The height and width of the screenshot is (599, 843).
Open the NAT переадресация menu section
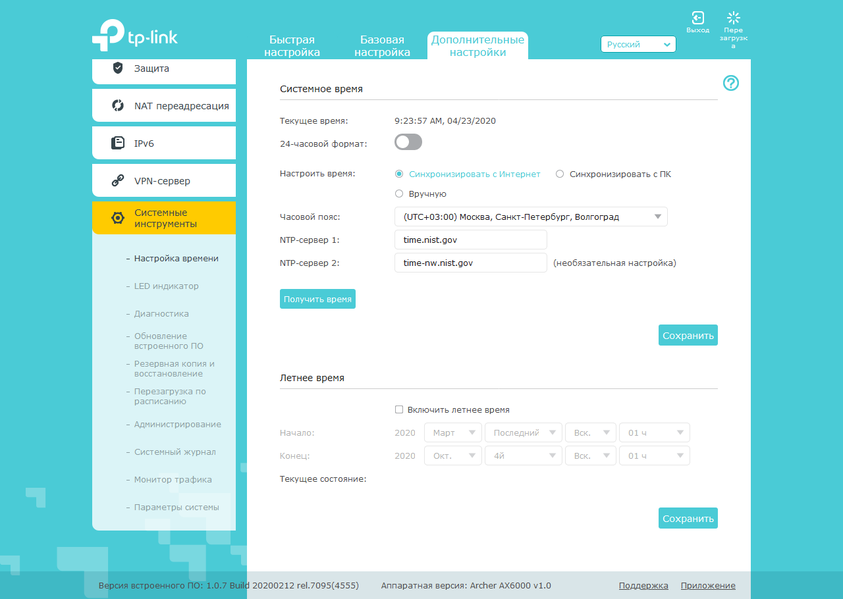(164, 105)
